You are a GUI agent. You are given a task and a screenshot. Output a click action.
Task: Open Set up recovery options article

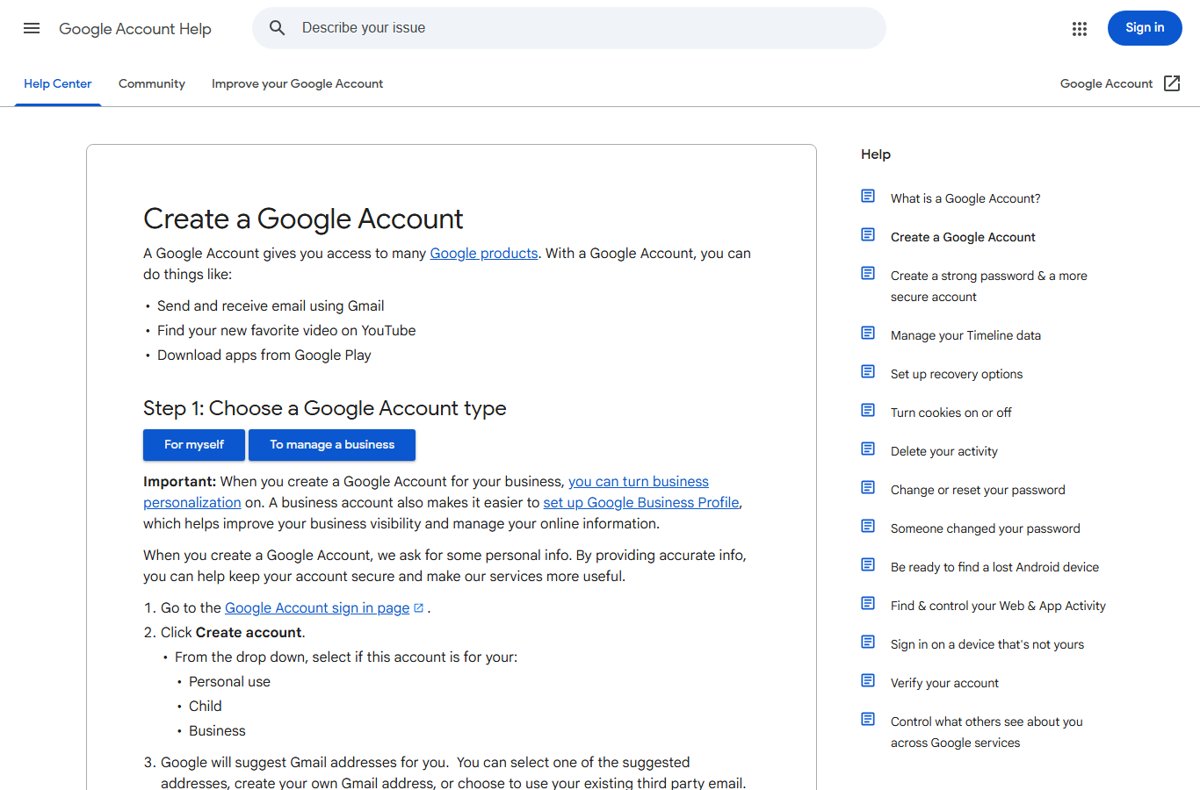point(957,374)
